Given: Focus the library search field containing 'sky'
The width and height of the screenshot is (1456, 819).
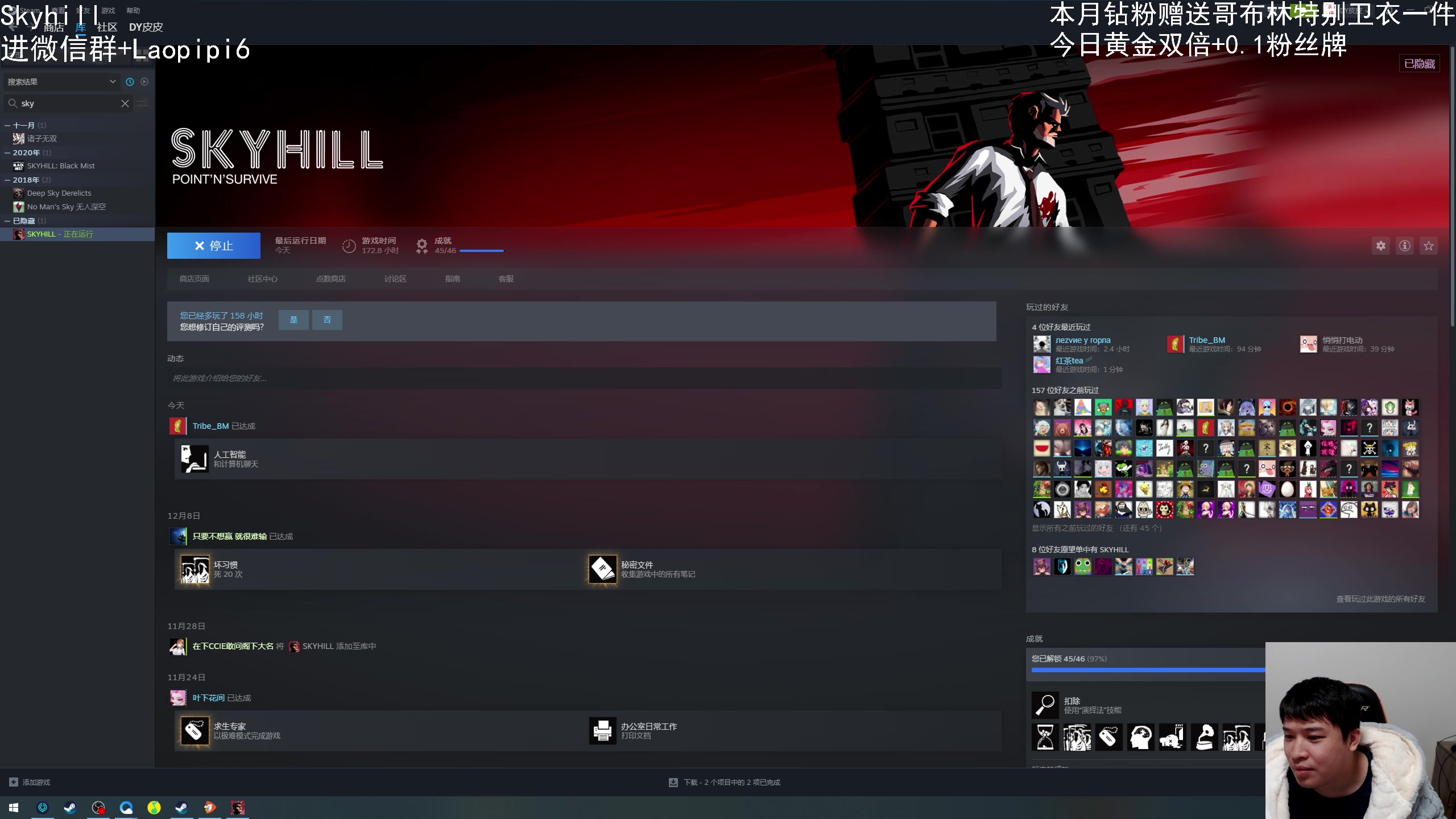Looking at the screenshot, I should (x=69, y=104).
